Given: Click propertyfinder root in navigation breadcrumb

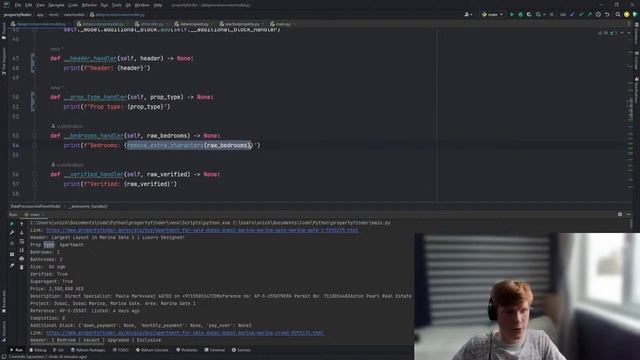Looking at the screenshot, I should 18,14.
